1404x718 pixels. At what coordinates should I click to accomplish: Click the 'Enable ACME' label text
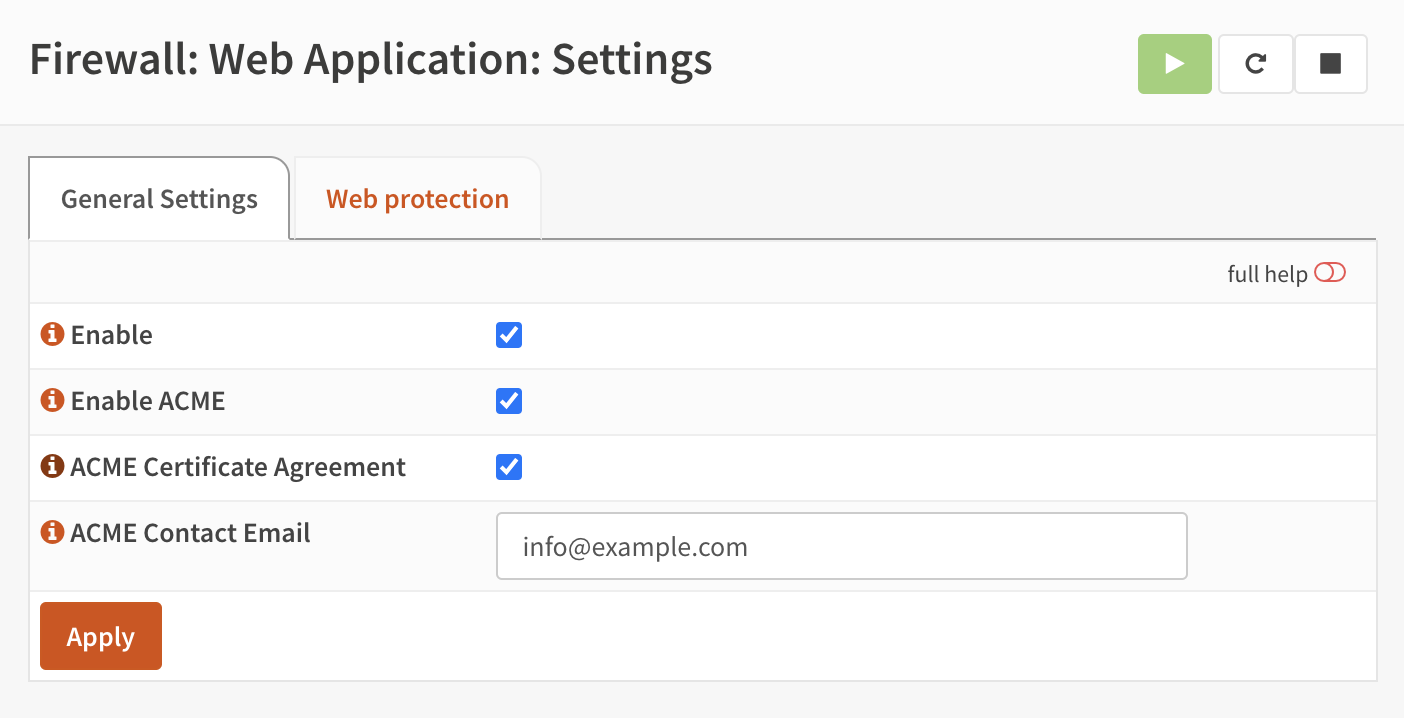(148, 401)
